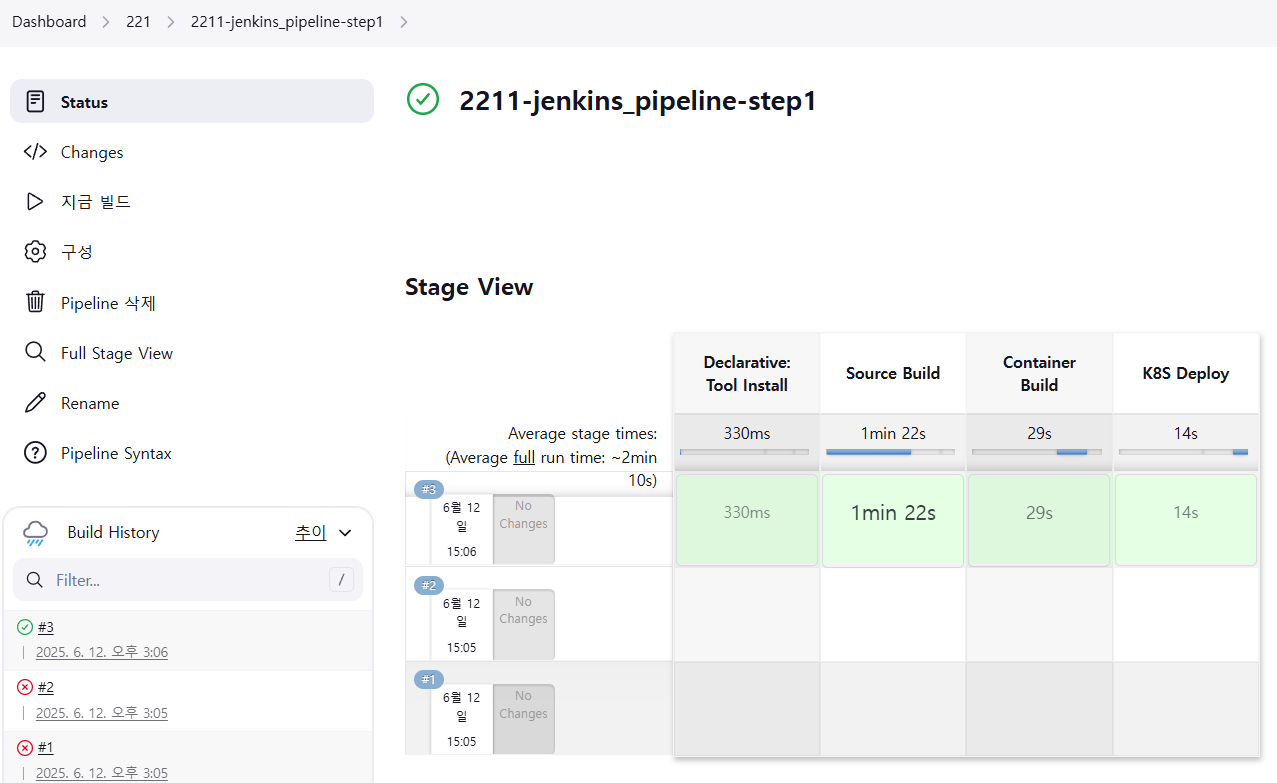
Task: Click the green success icon for build #3
Action: 25,627
